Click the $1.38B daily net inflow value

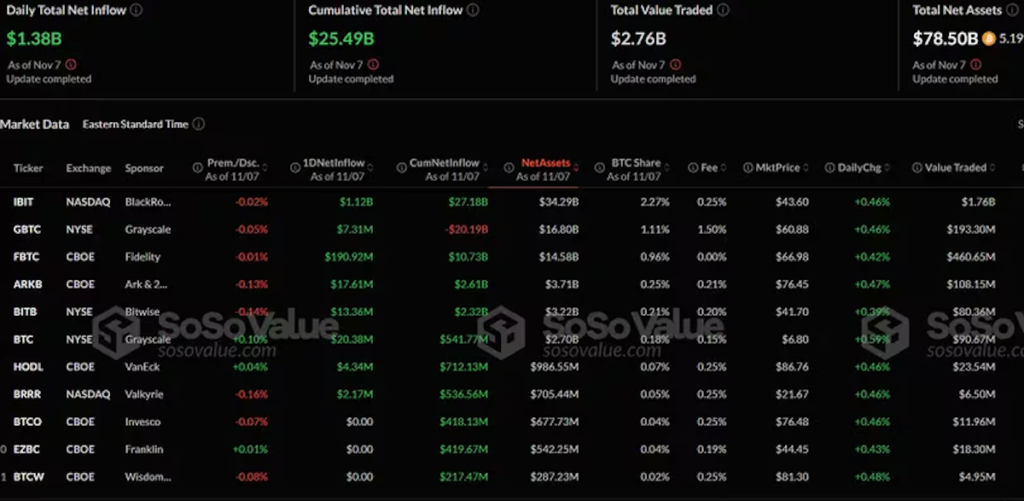click(34, 39)
